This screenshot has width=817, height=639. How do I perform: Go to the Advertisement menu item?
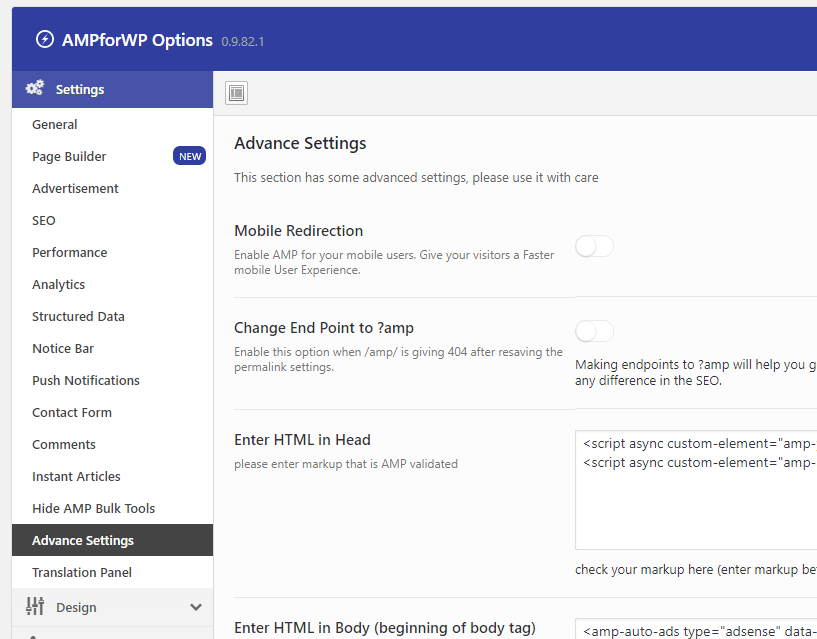tap(75, 188)
